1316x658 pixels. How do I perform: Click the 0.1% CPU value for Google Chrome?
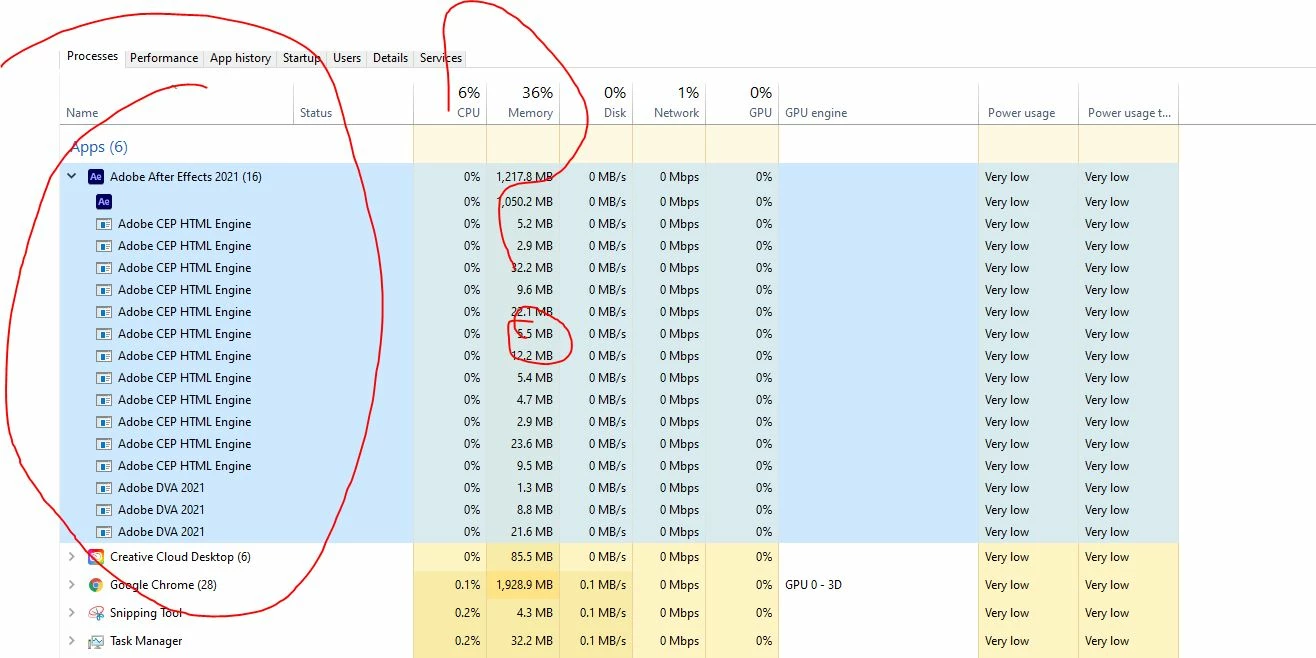[467, 585]
